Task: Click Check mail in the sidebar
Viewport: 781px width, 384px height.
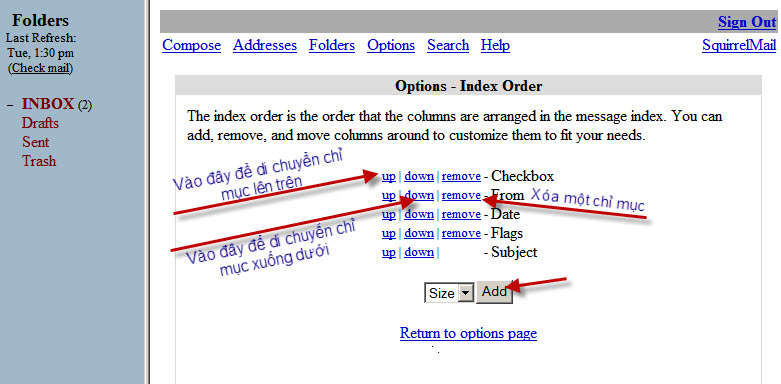Action: [40, 68]
